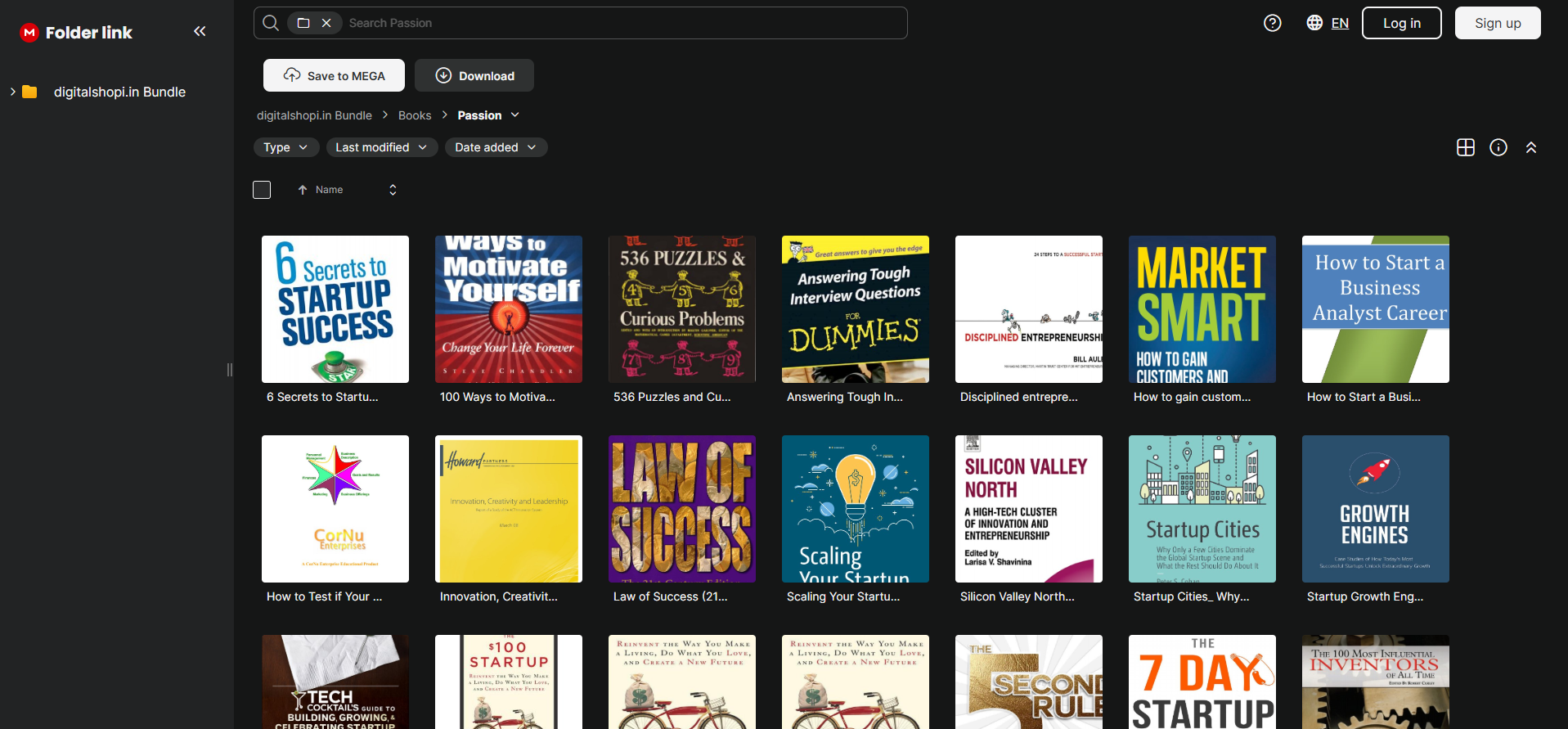Open the 6 Secrets to Startup Success thumbnail

(x=335, y=309)
